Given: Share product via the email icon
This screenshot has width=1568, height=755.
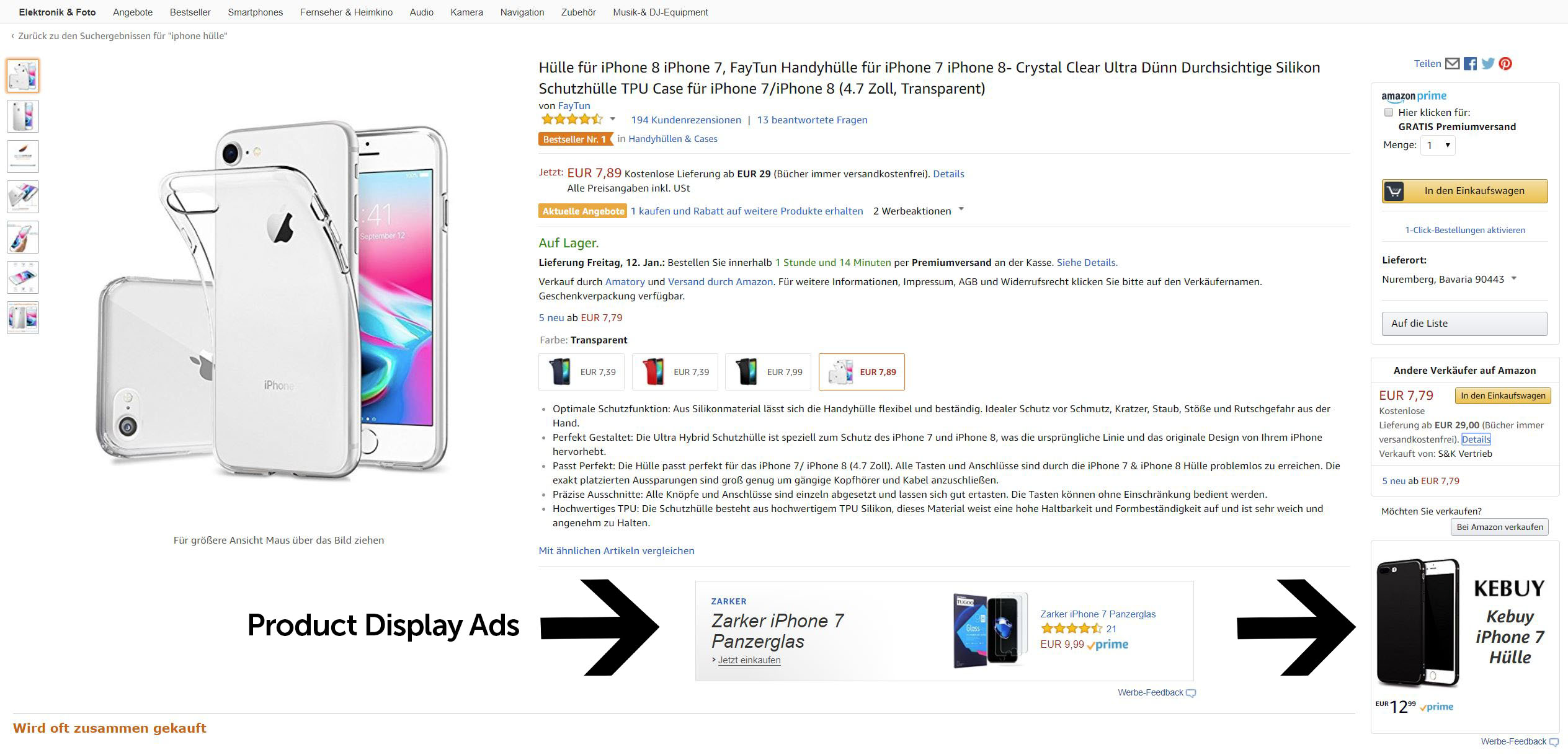Looking at the screenshot, I should (1452, 63).
